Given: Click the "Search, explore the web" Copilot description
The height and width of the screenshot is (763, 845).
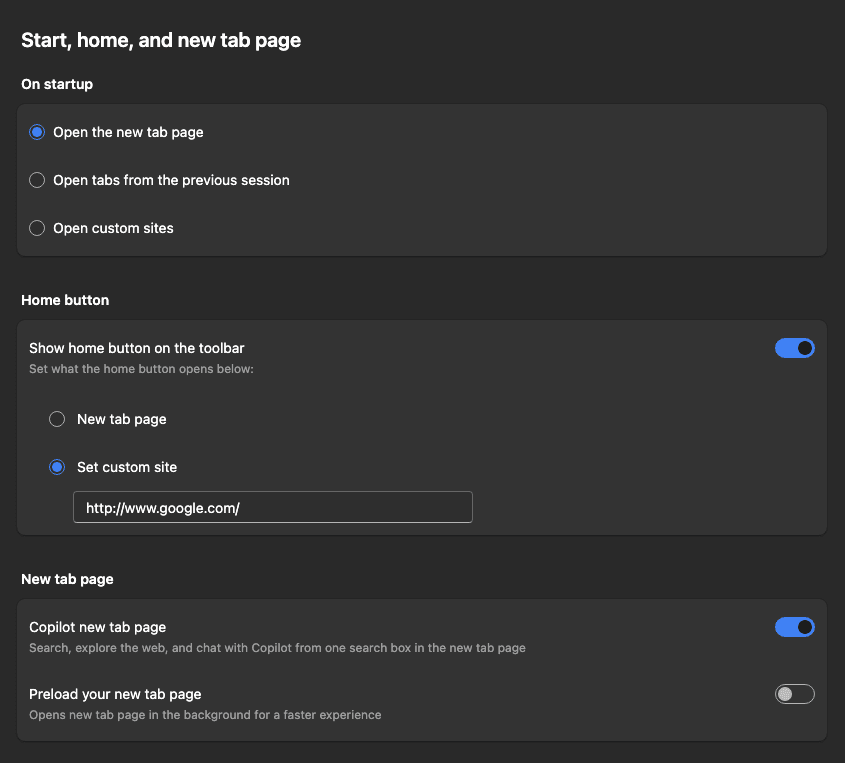Looking at the screenshot, I should tap(277, 648).
